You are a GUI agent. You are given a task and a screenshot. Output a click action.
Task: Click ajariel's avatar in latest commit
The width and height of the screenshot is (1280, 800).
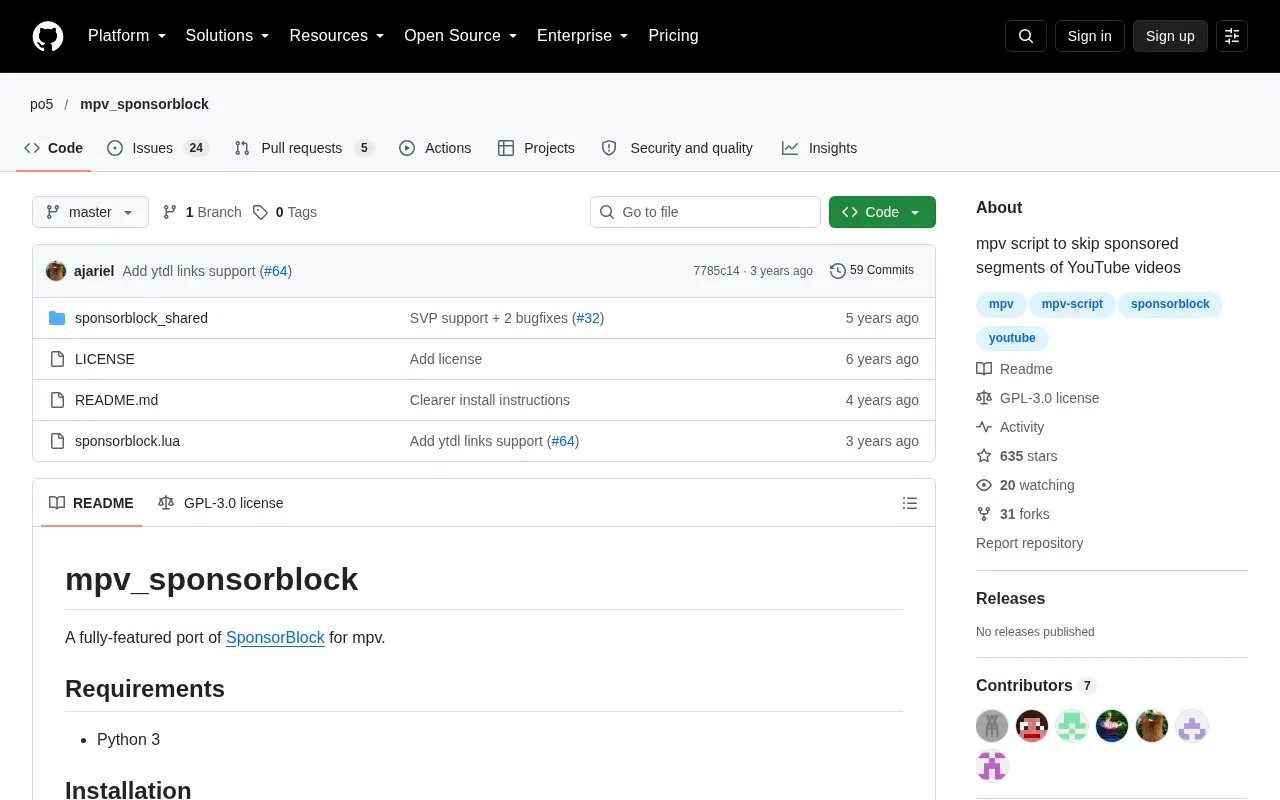pos(56,271)
